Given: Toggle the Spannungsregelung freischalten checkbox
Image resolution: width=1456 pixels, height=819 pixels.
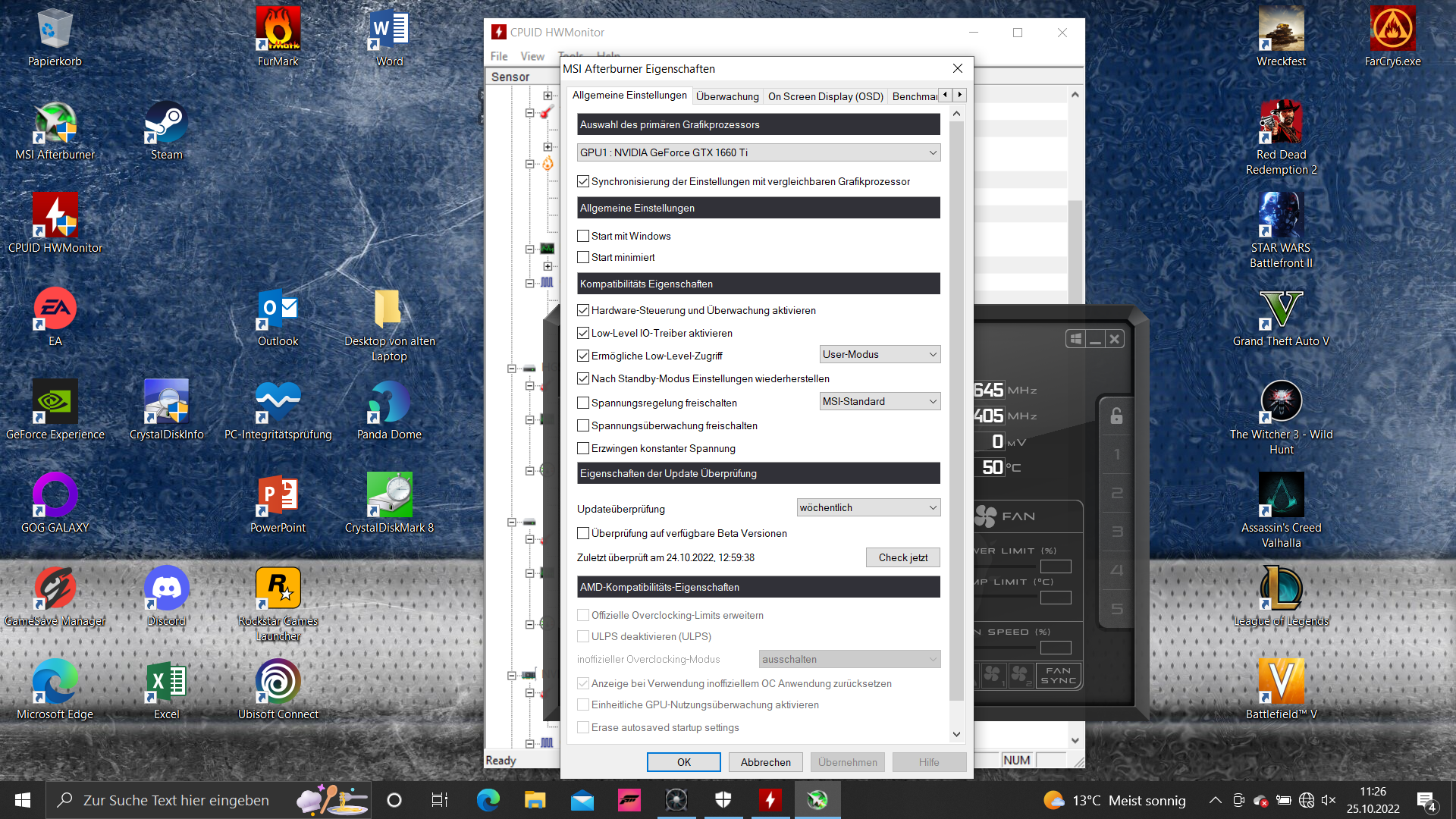Looking at the screenshot, I should [x=583, y=403].
